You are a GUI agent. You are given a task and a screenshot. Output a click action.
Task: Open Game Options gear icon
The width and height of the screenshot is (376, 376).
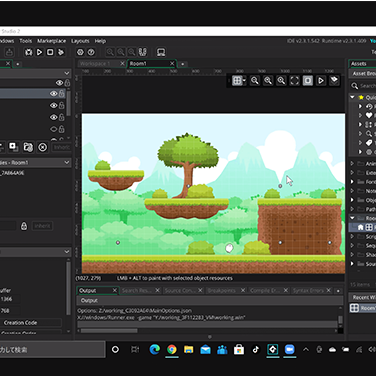click(80, 52)
